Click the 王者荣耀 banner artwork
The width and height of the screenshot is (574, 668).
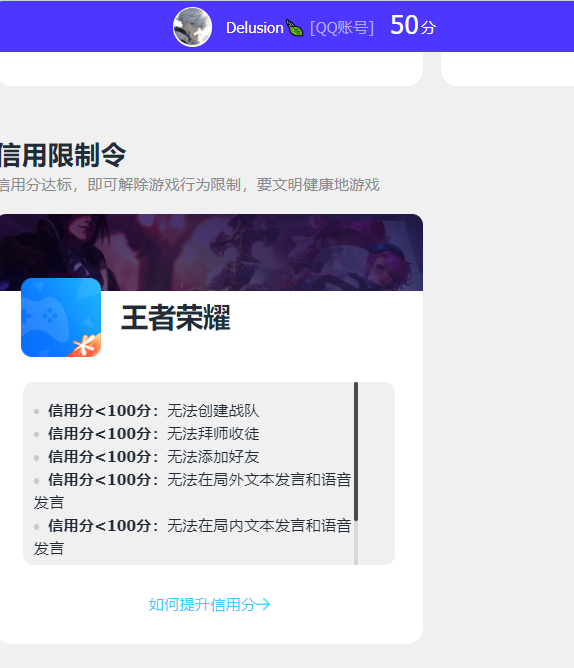(211, 253)
